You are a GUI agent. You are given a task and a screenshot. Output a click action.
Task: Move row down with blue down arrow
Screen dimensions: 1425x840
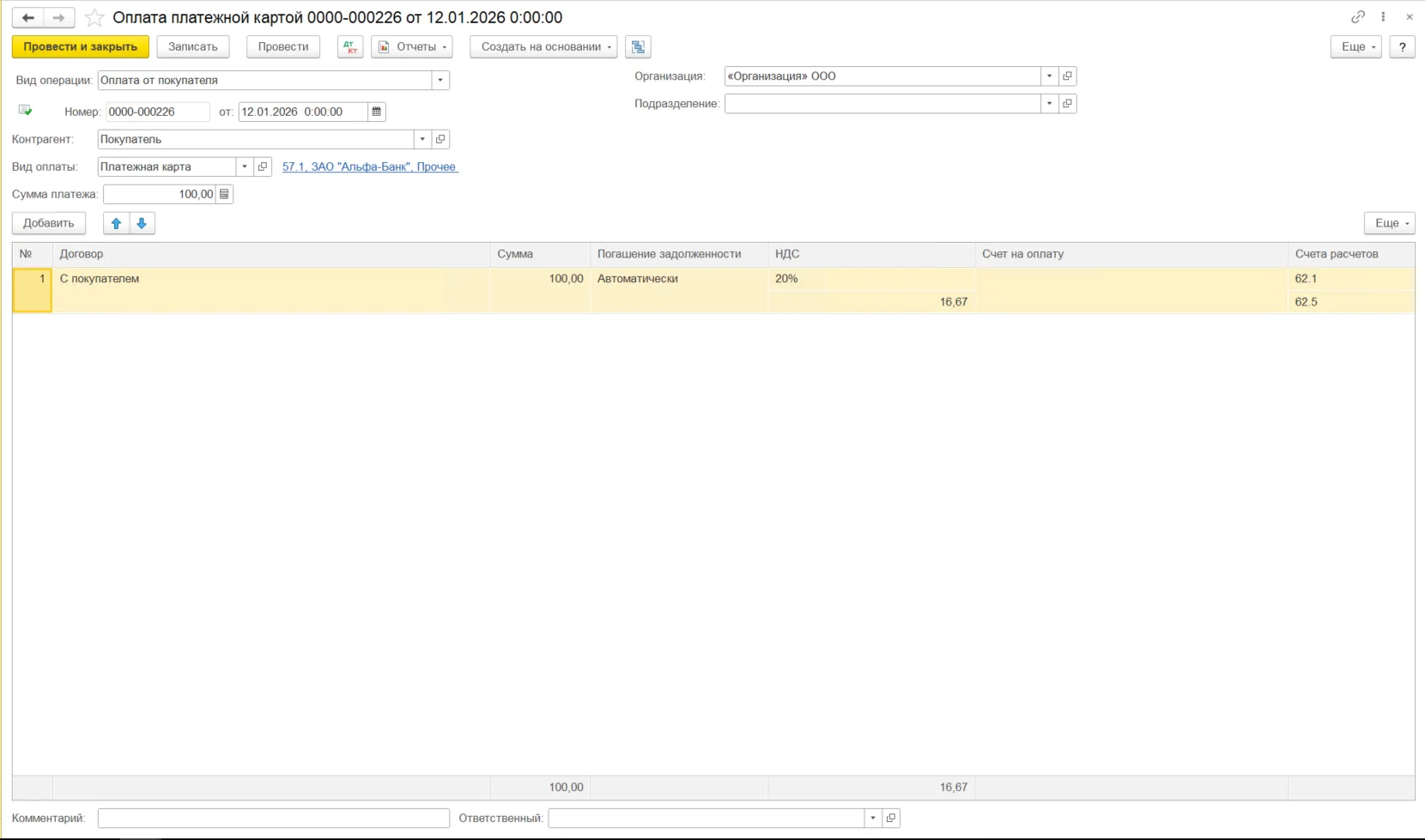point(142,223)
